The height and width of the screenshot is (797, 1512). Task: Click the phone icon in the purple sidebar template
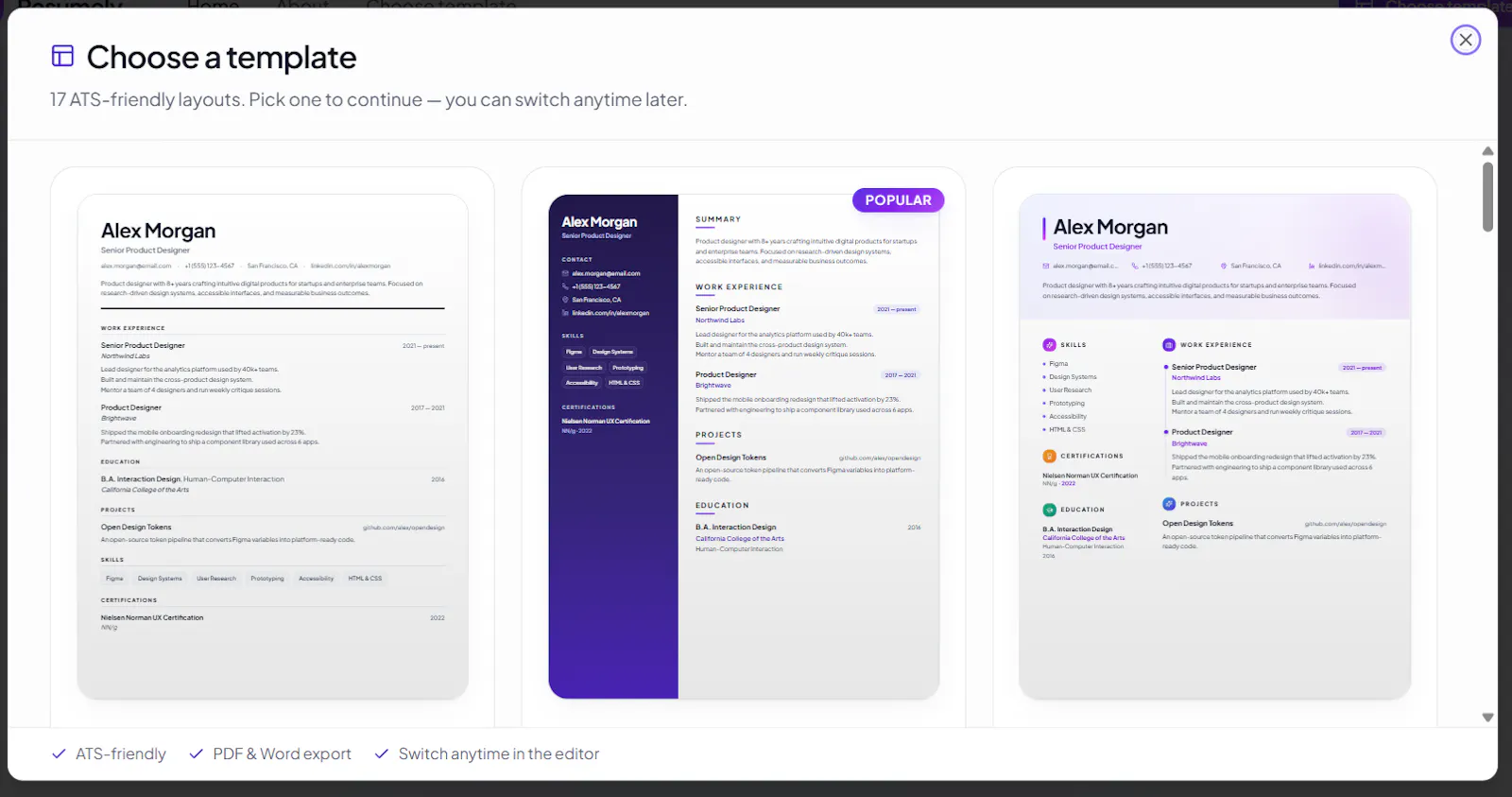coord(565,286)
